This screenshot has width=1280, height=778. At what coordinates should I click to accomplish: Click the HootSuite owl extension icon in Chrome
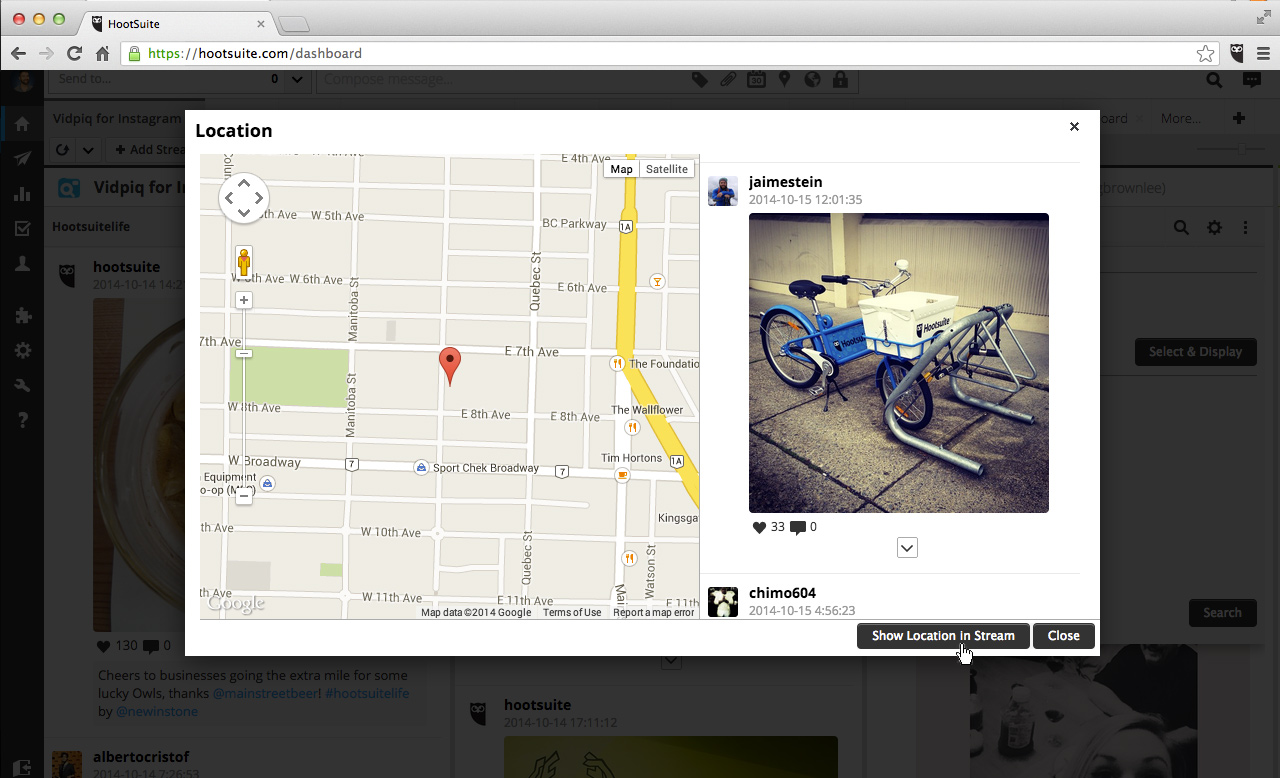pos(1237,53)
